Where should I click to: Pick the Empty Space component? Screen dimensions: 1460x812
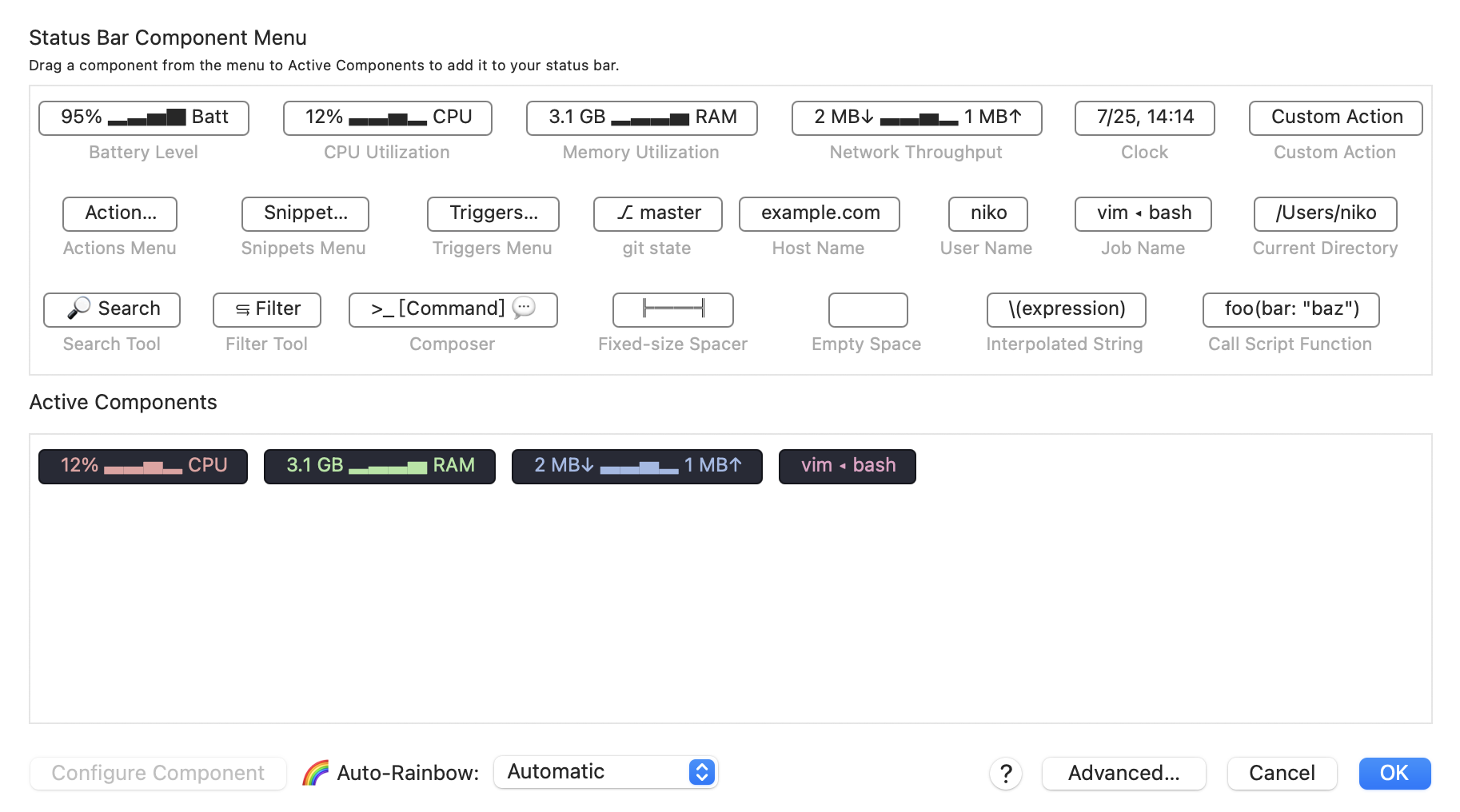[868, 309]
